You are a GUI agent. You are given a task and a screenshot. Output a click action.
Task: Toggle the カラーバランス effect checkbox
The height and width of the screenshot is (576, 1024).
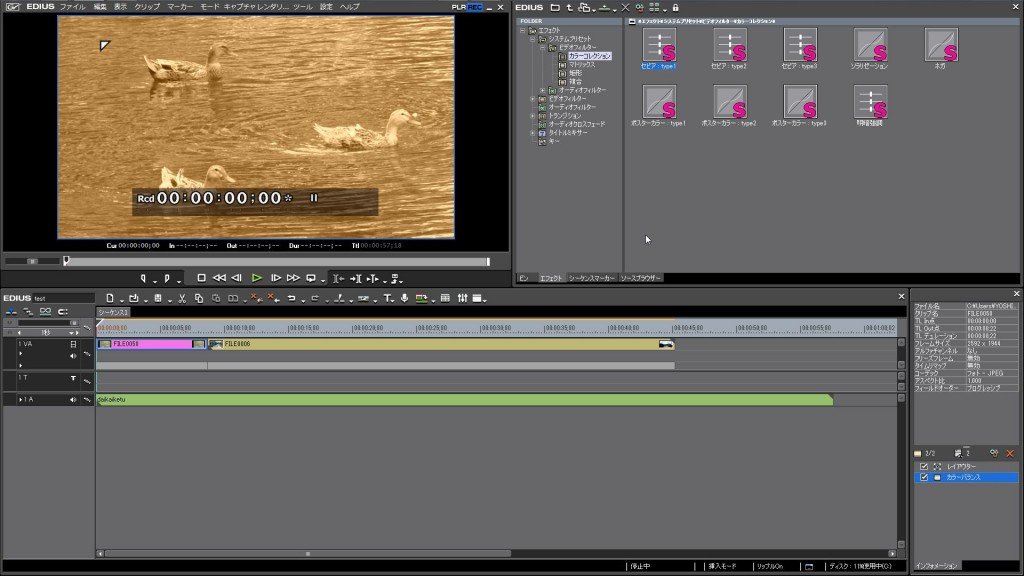point(923,477)
